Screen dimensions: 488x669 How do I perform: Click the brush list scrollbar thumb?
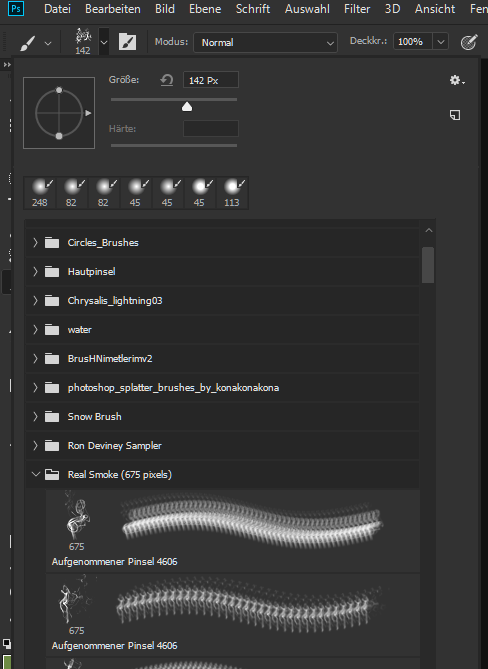pyautogui.click(x=428, y=265)
